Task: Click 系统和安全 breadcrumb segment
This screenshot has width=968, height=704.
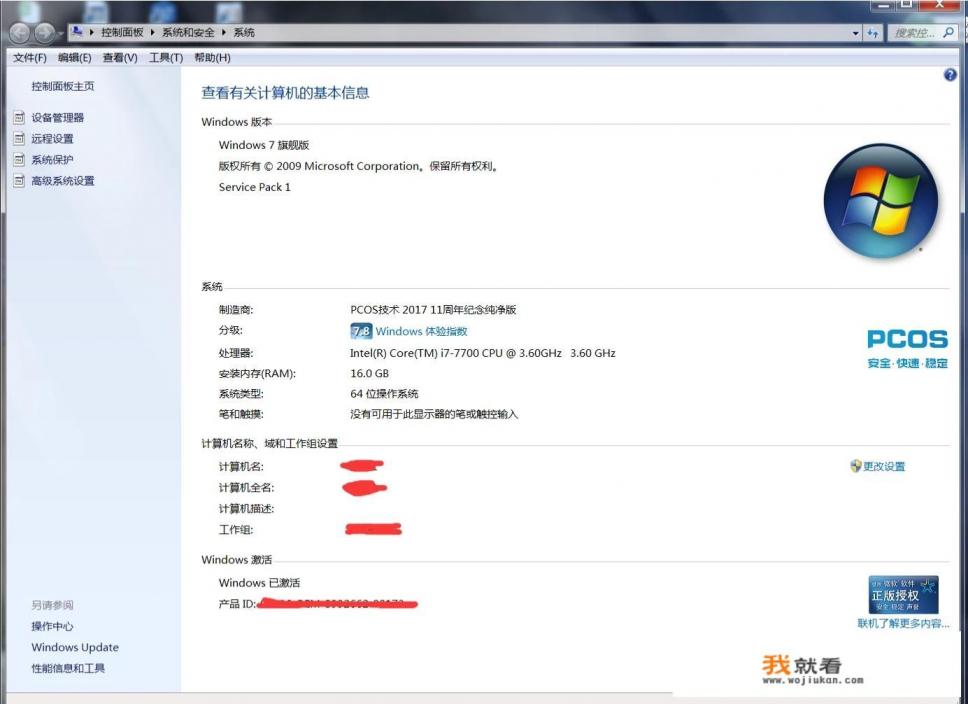Action: (188, 32)
